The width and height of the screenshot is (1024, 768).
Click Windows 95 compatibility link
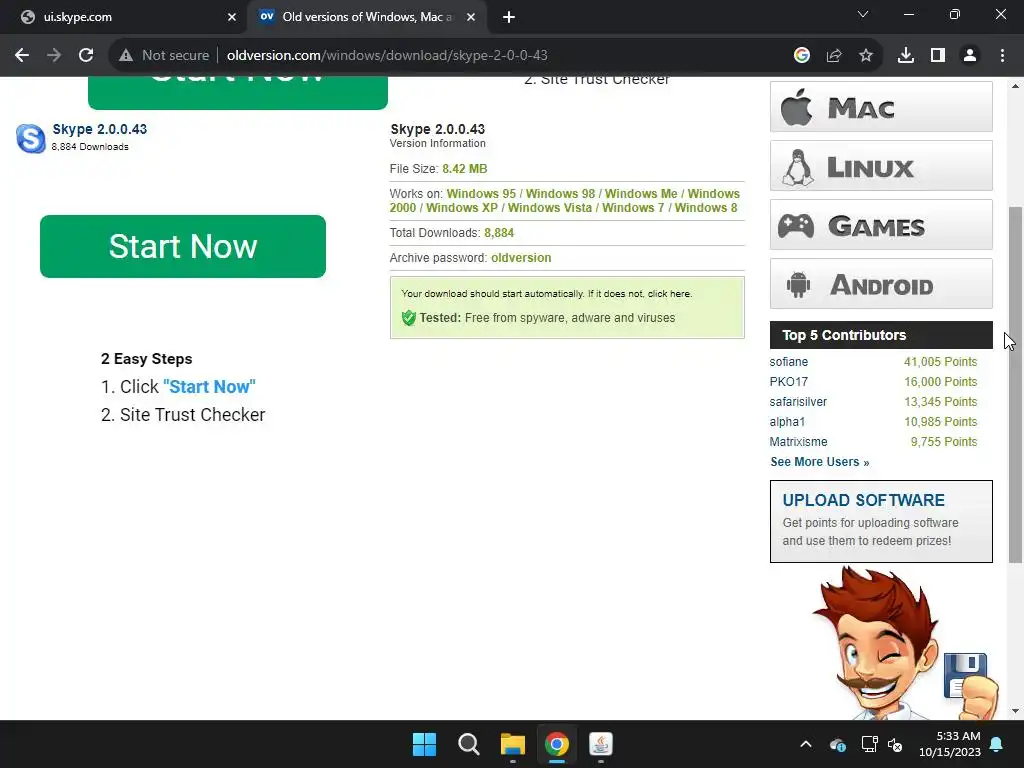tap(481, 194)
